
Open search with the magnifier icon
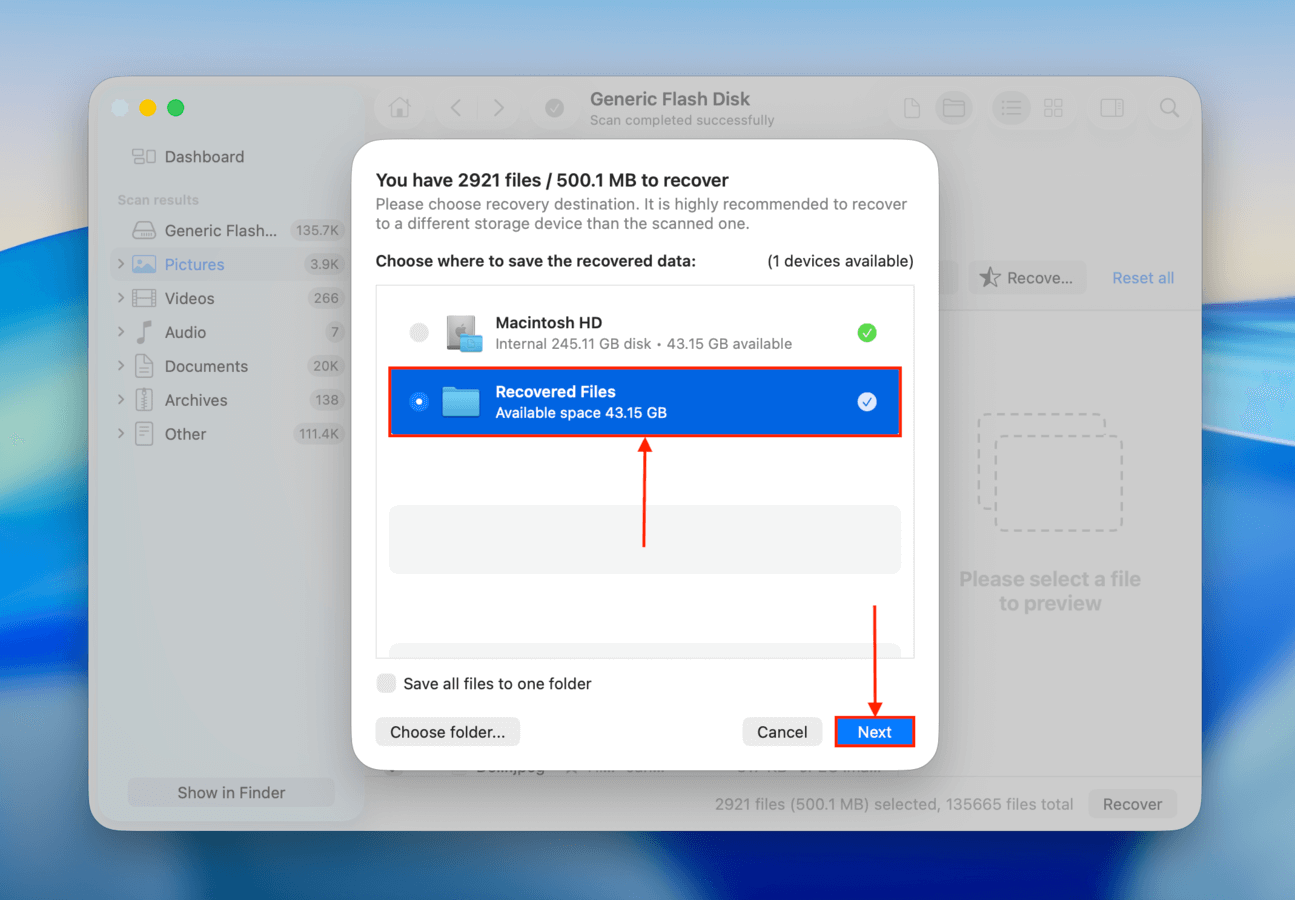[1169, 108]
